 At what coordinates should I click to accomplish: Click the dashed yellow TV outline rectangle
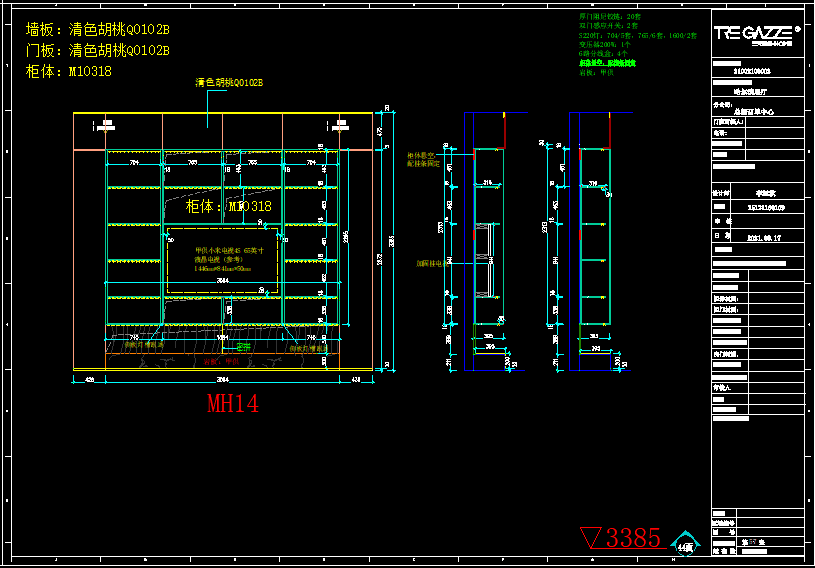(222, 260)
